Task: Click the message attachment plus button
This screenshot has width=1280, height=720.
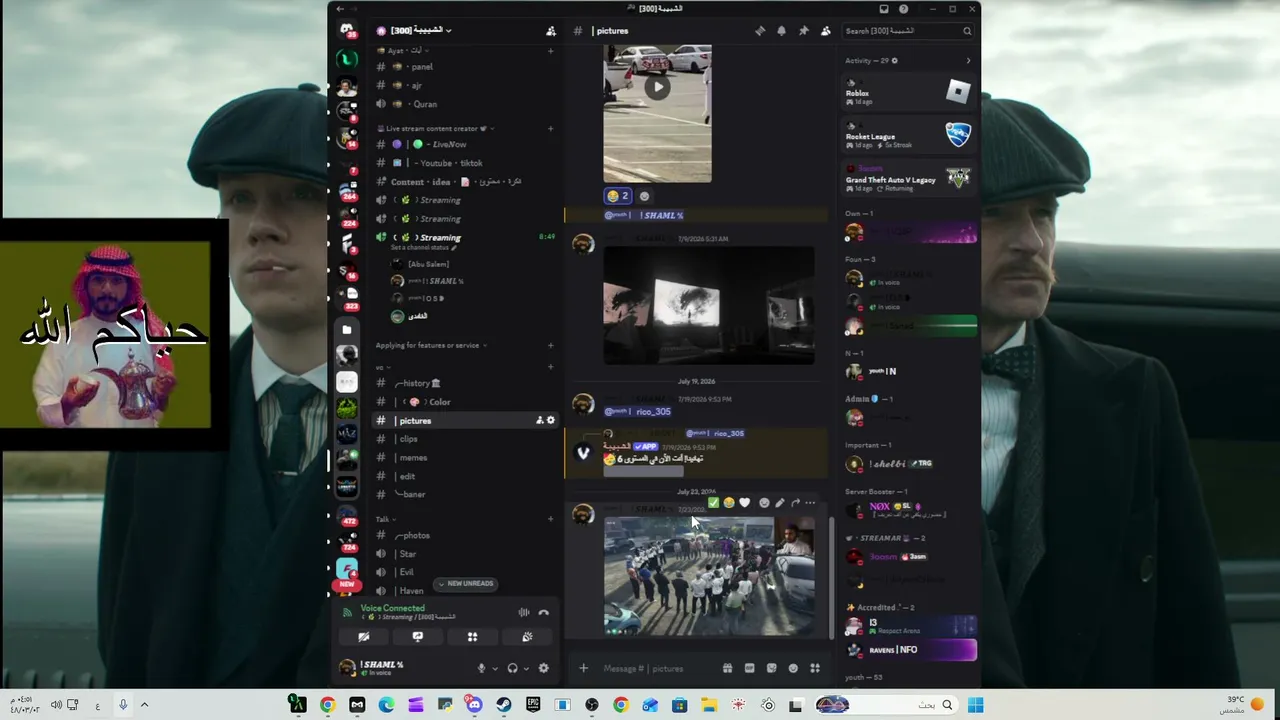Action: (583, 668)
